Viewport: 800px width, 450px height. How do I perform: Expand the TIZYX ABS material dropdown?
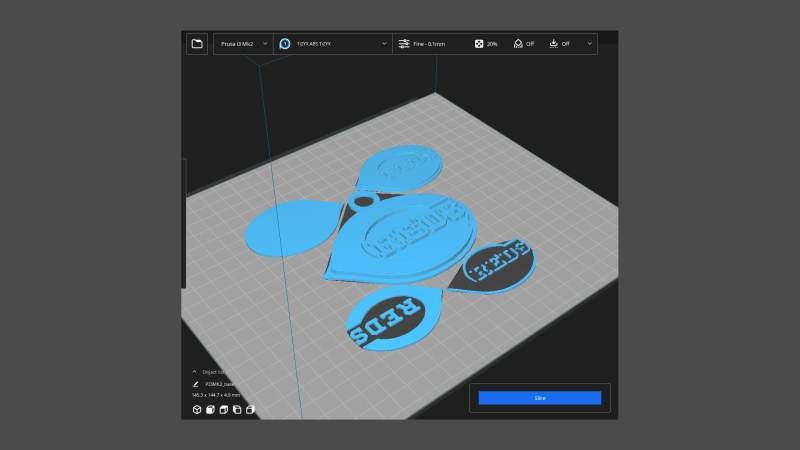pyautogui.click(x=385, y=44)
